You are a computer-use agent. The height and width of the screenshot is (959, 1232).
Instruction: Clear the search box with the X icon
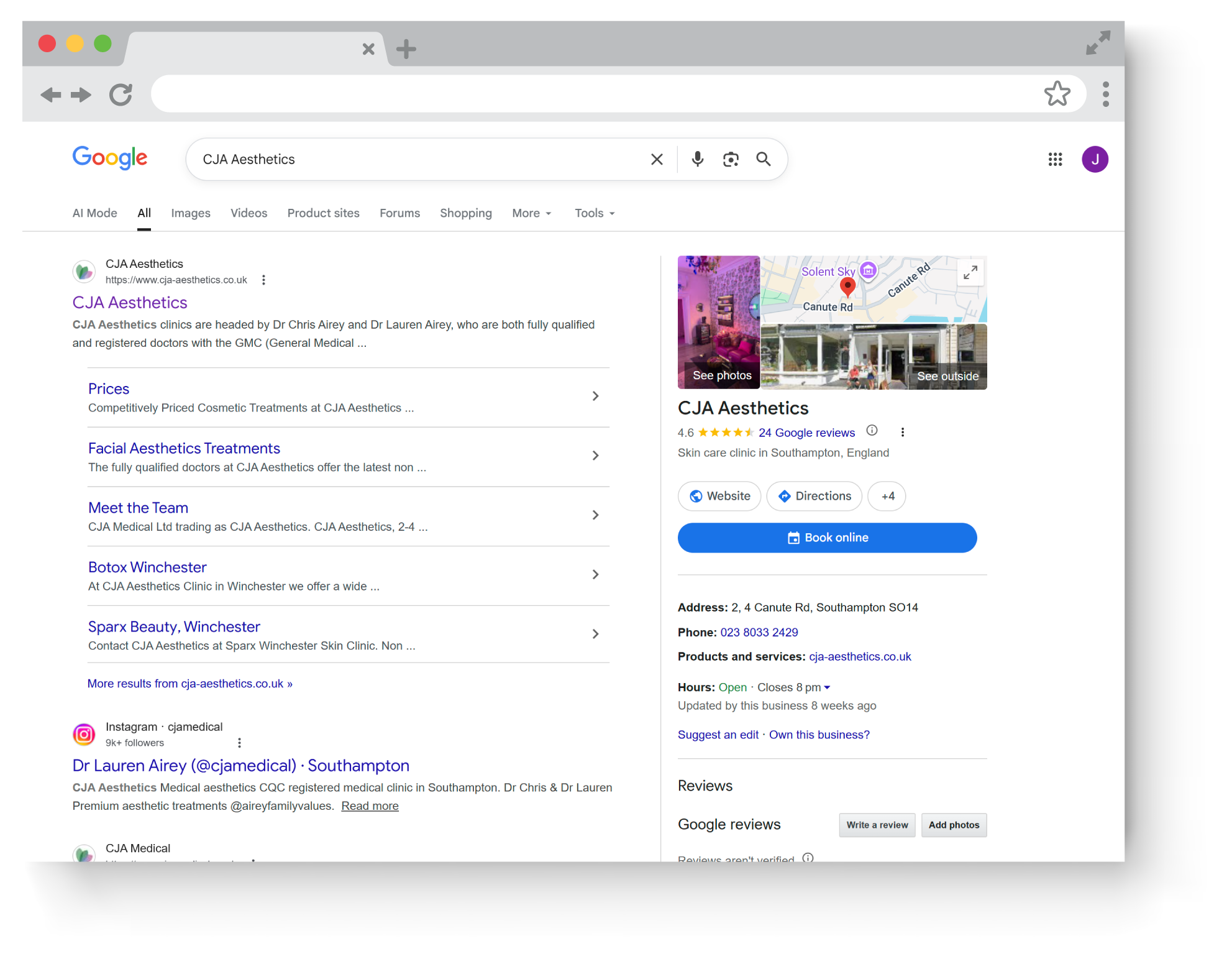[657, 159]
